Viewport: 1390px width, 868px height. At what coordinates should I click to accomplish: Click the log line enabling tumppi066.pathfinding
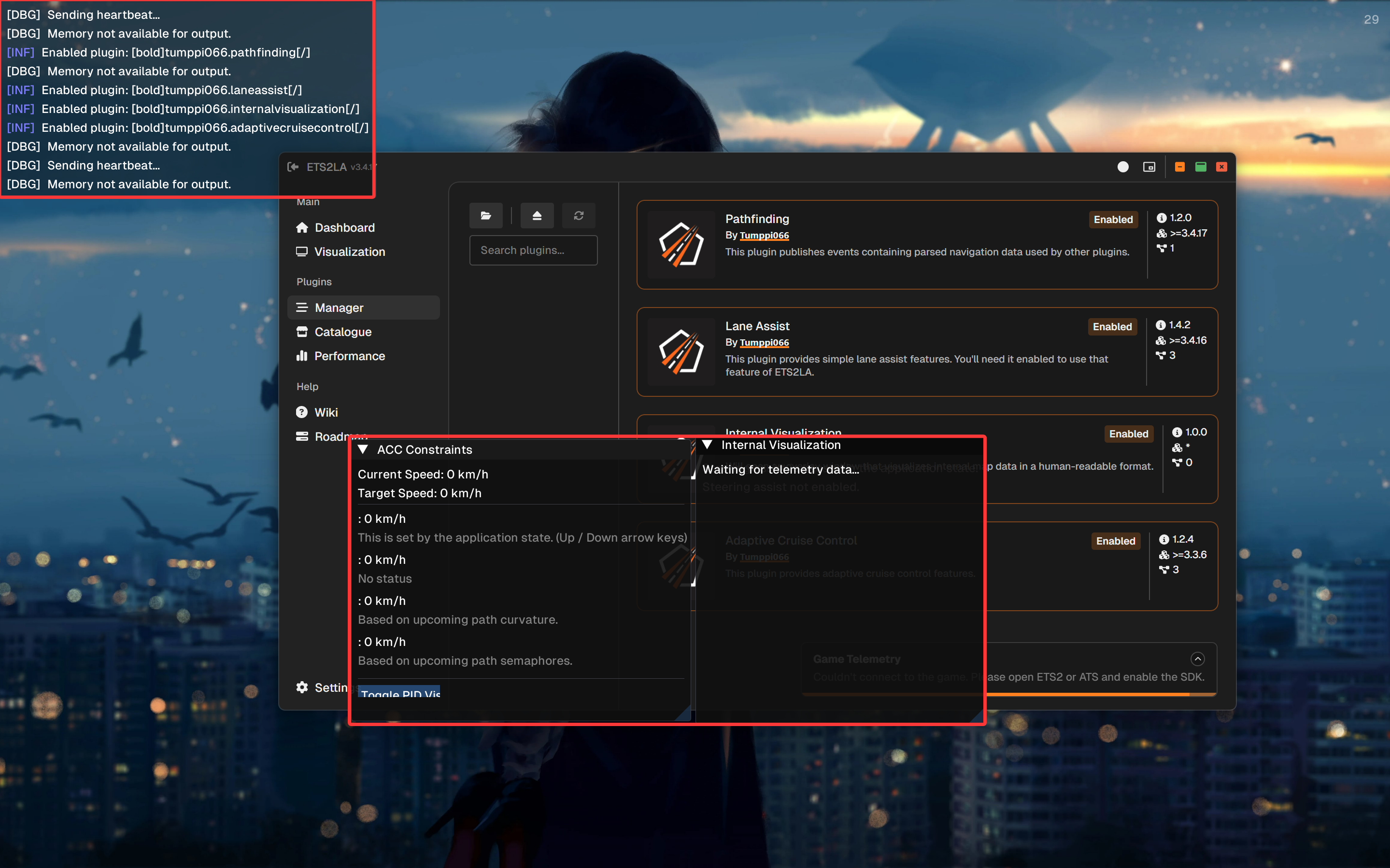(158, 52)
